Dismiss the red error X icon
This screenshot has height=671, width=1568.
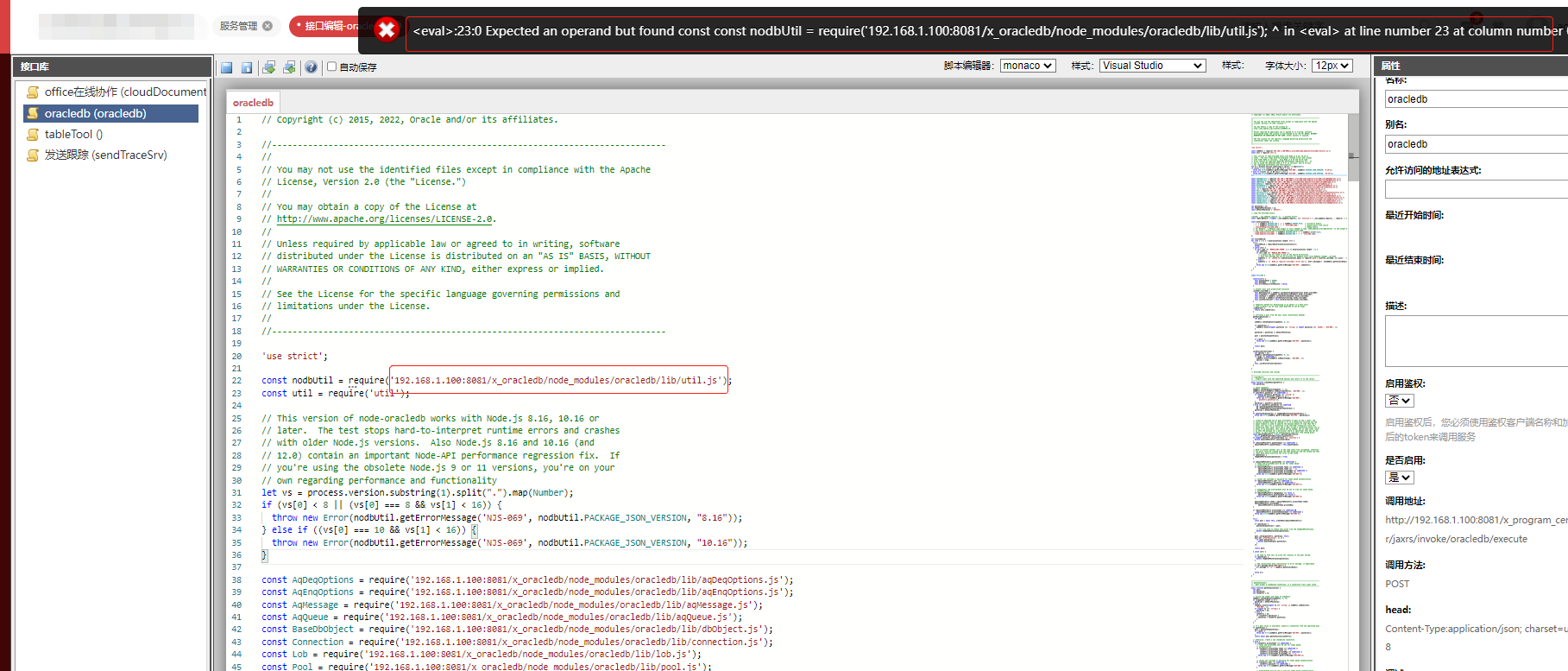[x=387, y=30]
